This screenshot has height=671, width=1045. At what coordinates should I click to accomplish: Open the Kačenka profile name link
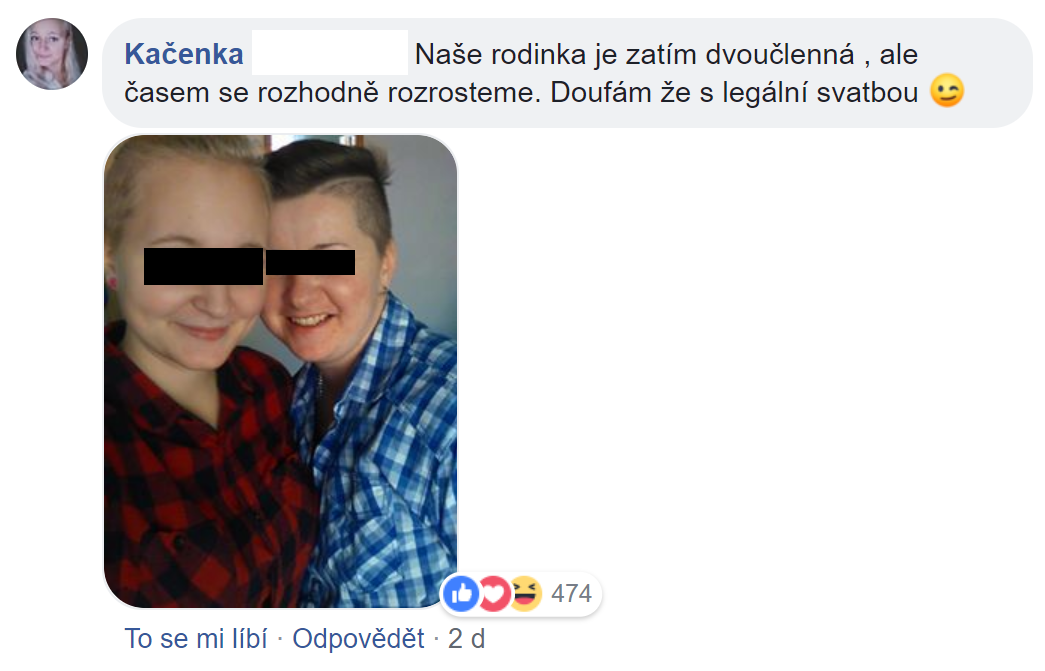[x=184, y=54]
